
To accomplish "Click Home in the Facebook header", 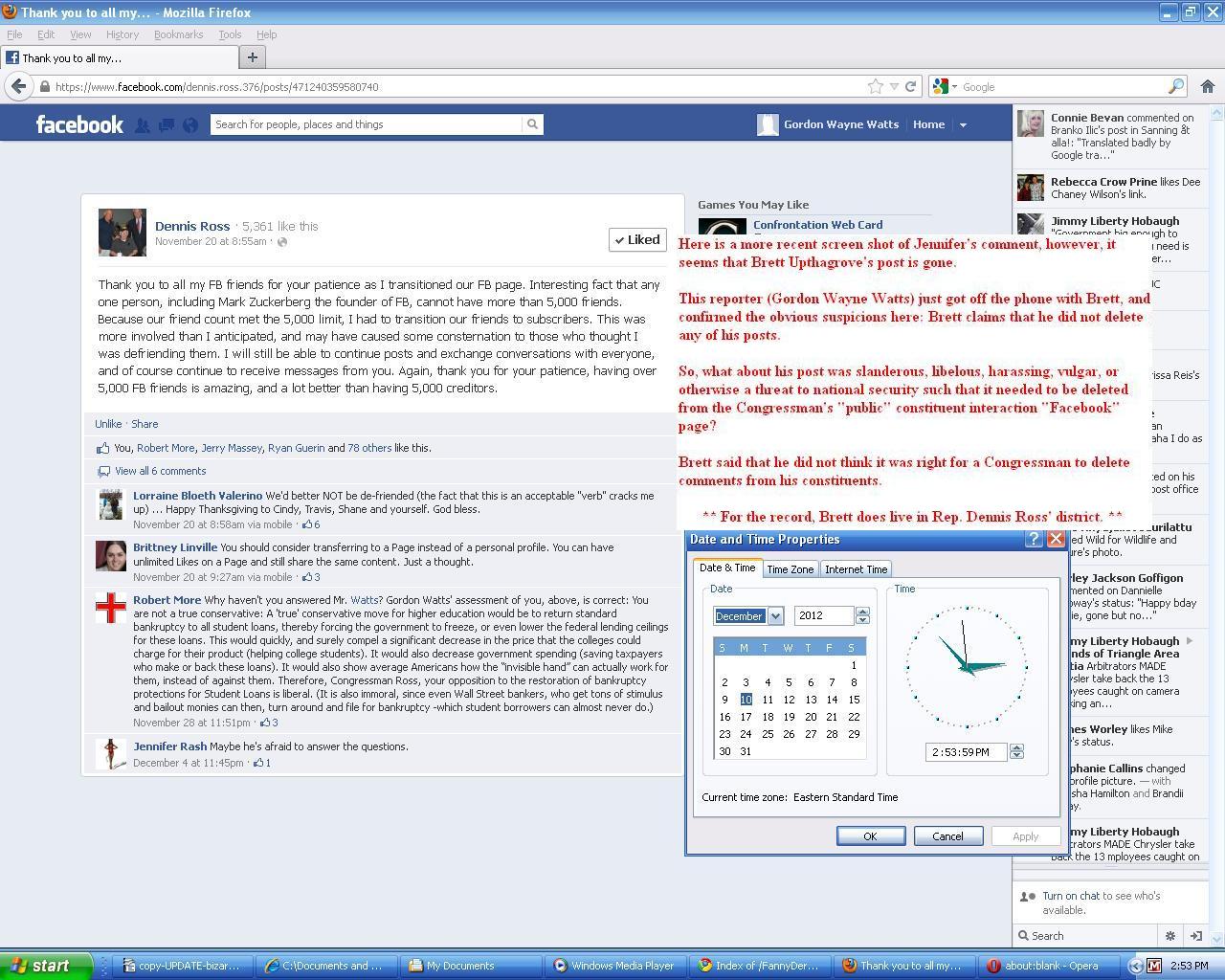I will click(x=928, y=124).
